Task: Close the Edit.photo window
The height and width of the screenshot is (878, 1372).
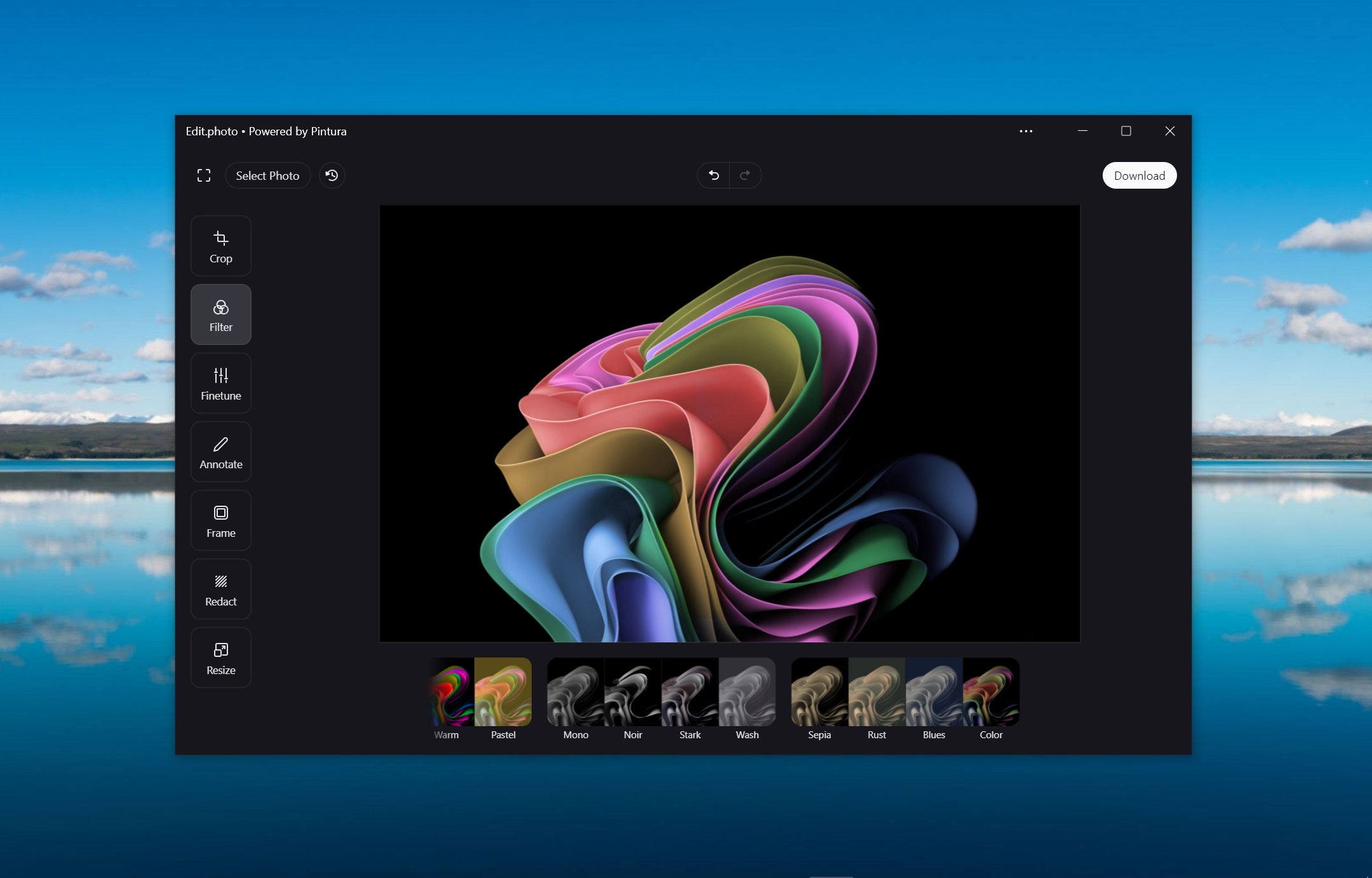Action: (x=1169, y=131)
